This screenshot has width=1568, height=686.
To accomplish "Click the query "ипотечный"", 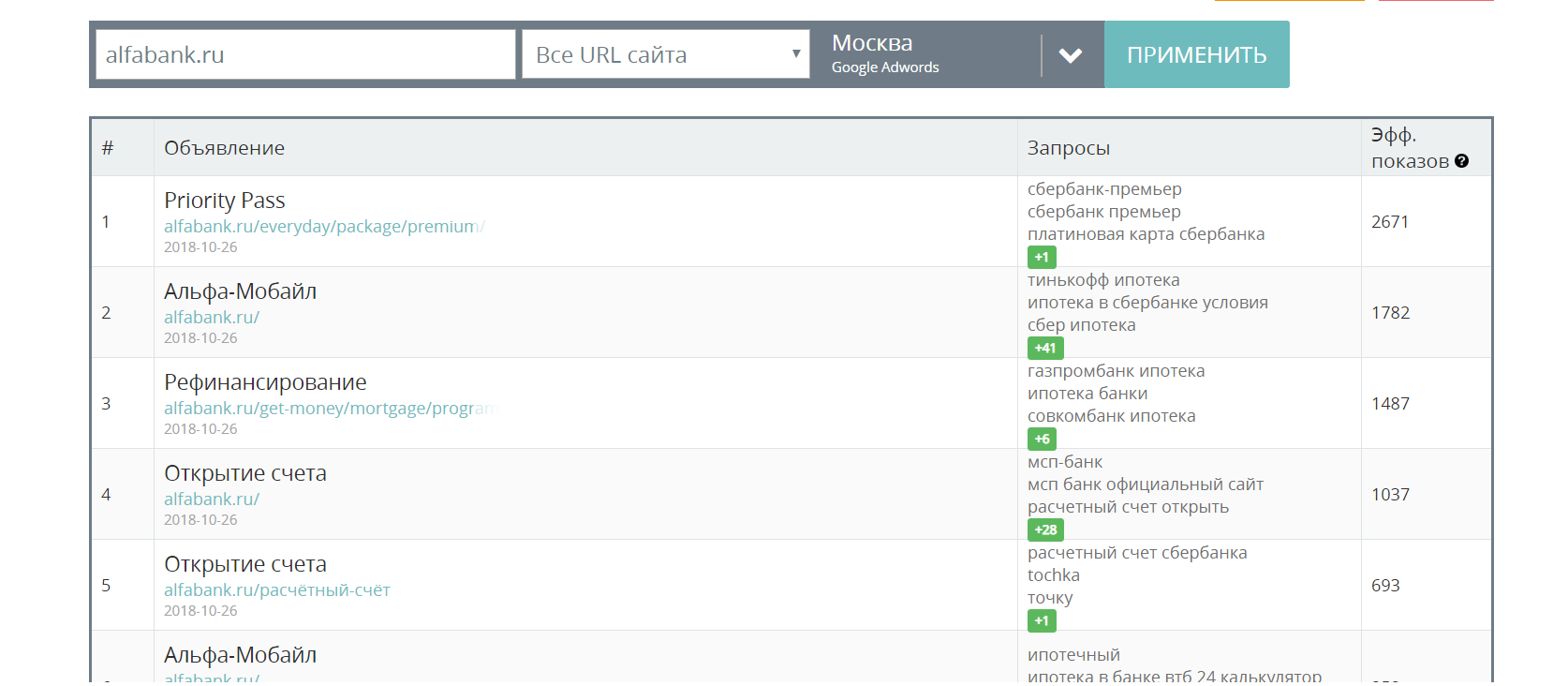I will [x=1073, y=655].
